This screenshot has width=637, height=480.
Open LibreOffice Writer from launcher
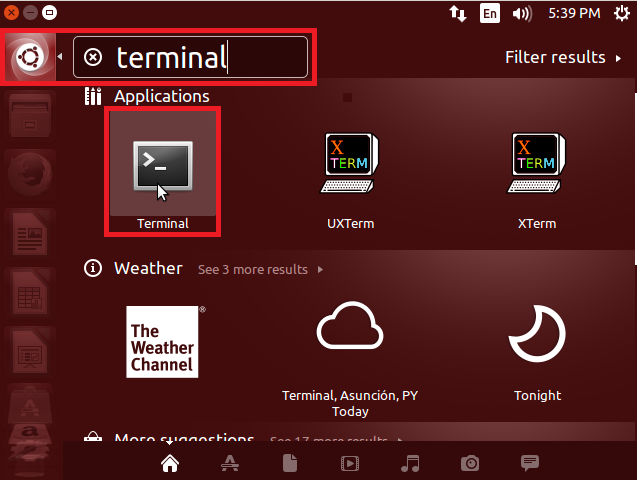coord(30,234)
